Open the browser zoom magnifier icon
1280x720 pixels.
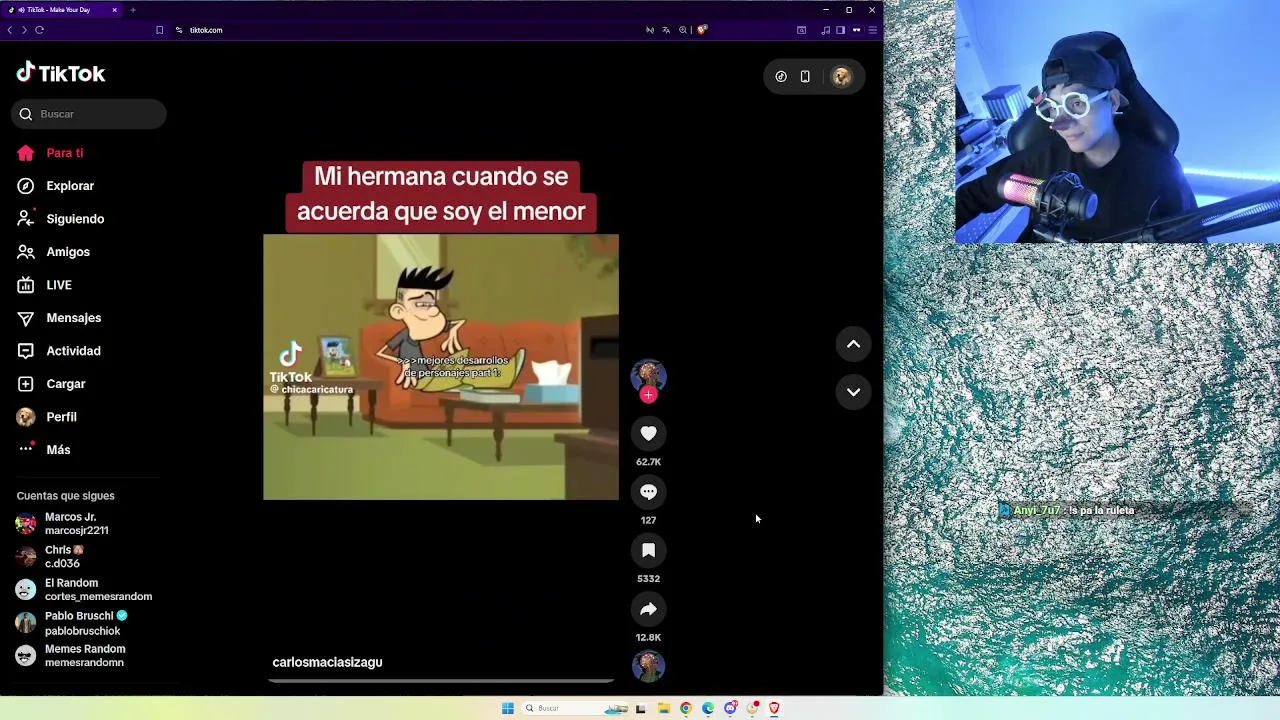pyautogui.click(x=683, y=30)
